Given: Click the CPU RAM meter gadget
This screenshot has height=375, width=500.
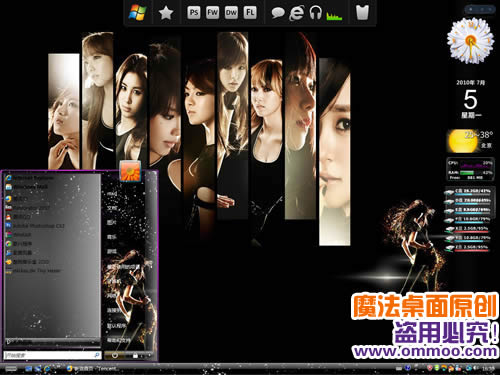Looking at the screenshot, I should [470, 169].
